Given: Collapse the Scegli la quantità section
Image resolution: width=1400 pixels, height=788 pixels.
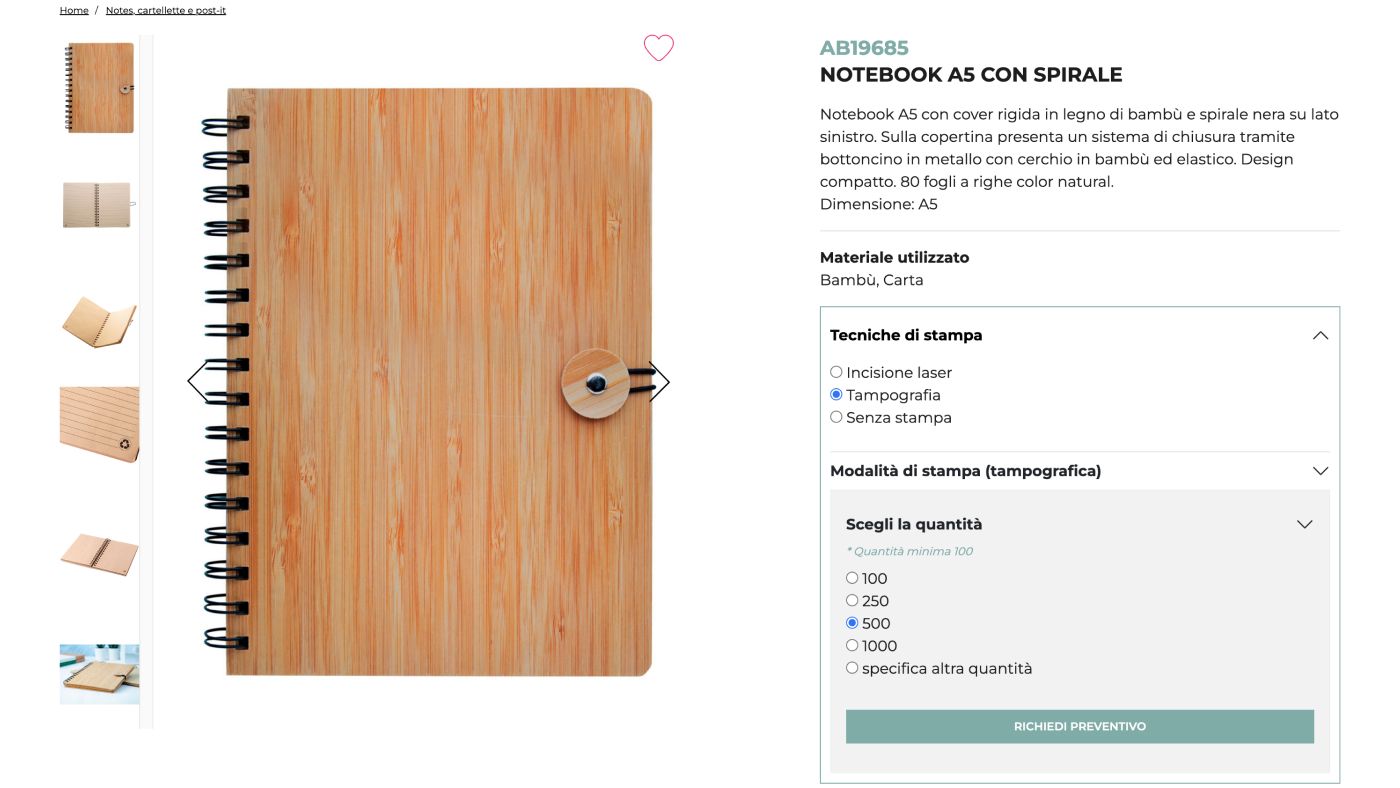Looking at the screenshot, I should 1304,524.
